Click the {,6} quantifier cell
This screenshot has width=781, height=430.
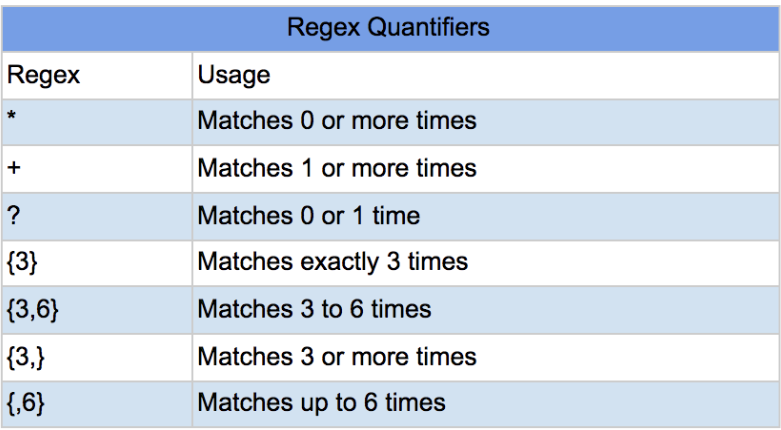97,404
